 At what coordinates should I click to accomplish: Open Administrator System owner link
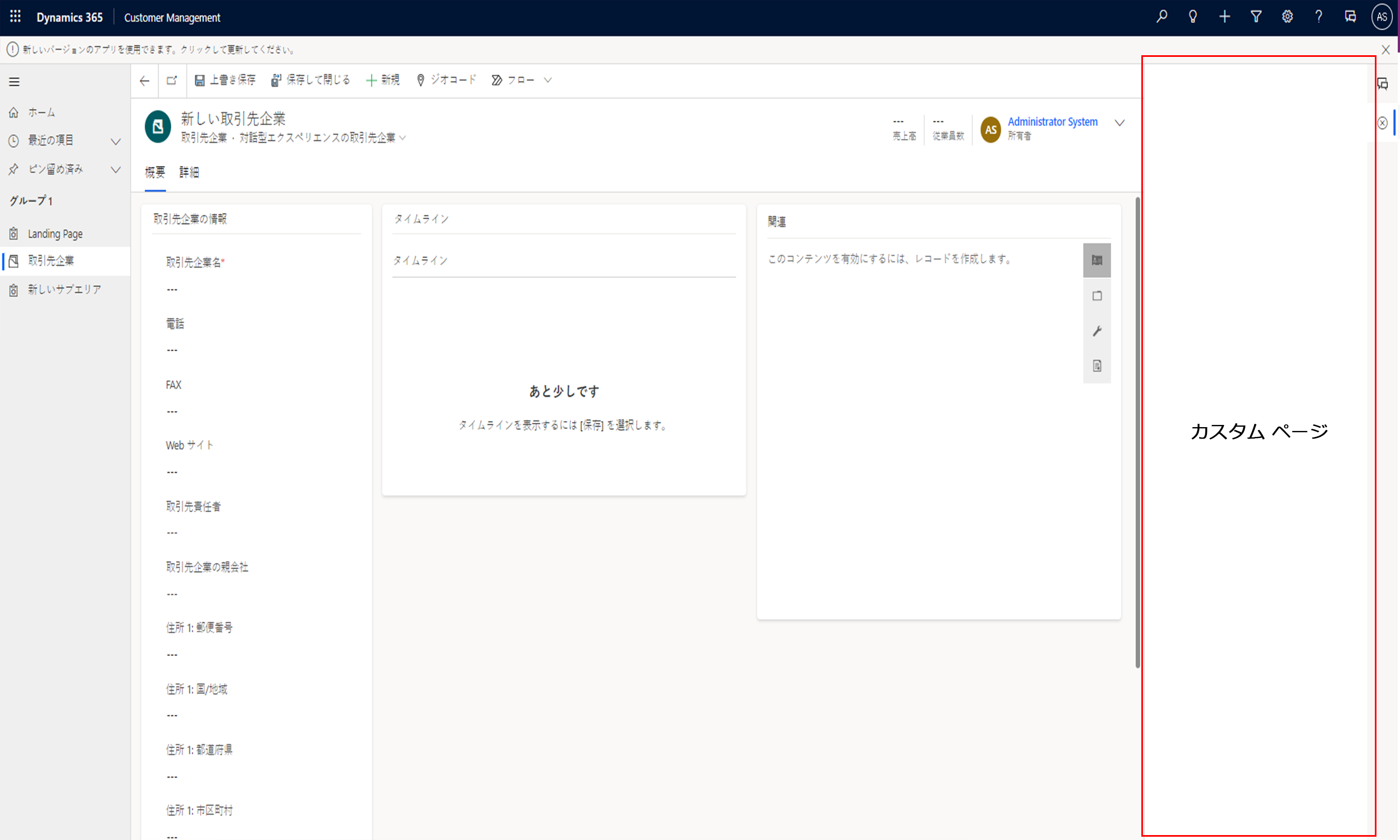point(1053,122)
